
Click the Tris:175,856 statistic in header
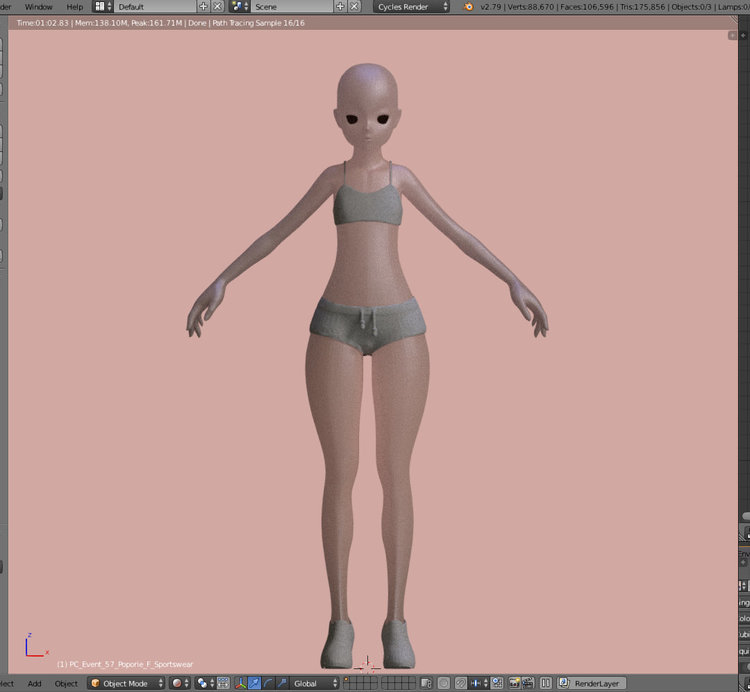[x=643, y=7]
